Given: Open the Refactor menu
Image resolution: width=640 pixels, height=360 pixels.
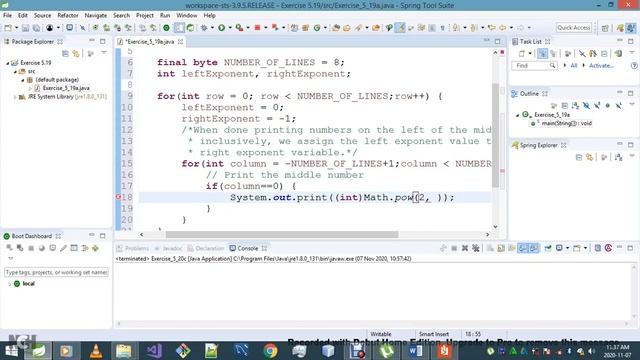Looking at the screenshot, I should 68,16.
